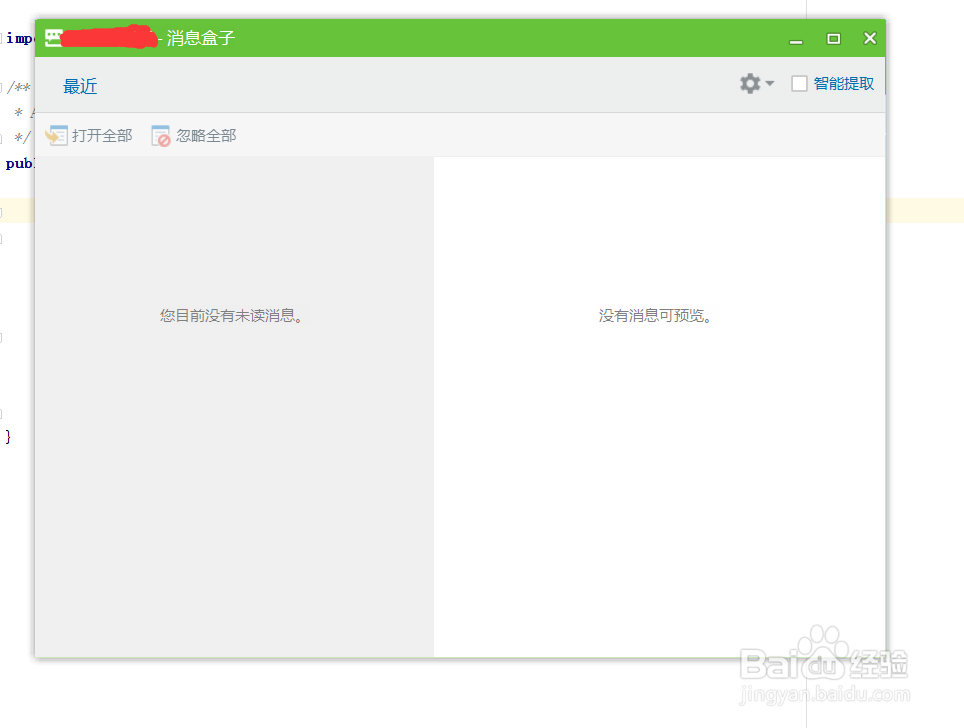
Task: Click the public keyword in the code editor
Action: point(17,163)
